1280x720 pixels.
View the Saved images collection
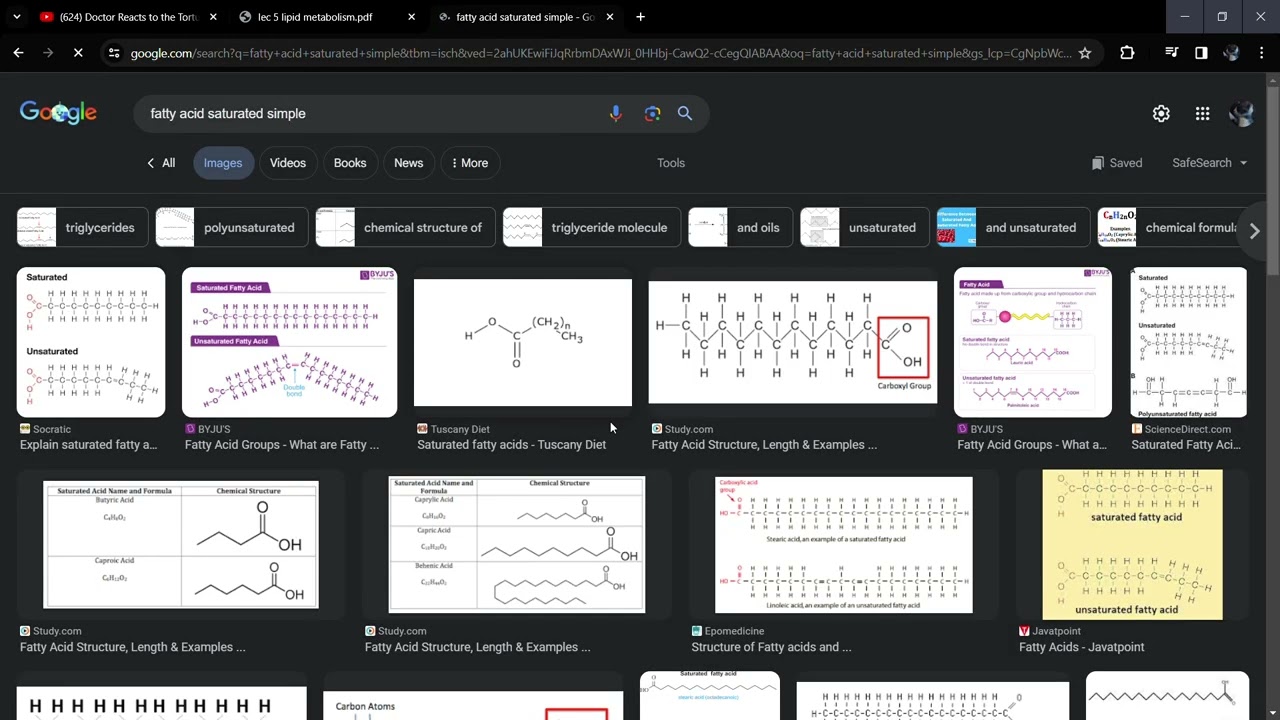(x=1117, y=163)
